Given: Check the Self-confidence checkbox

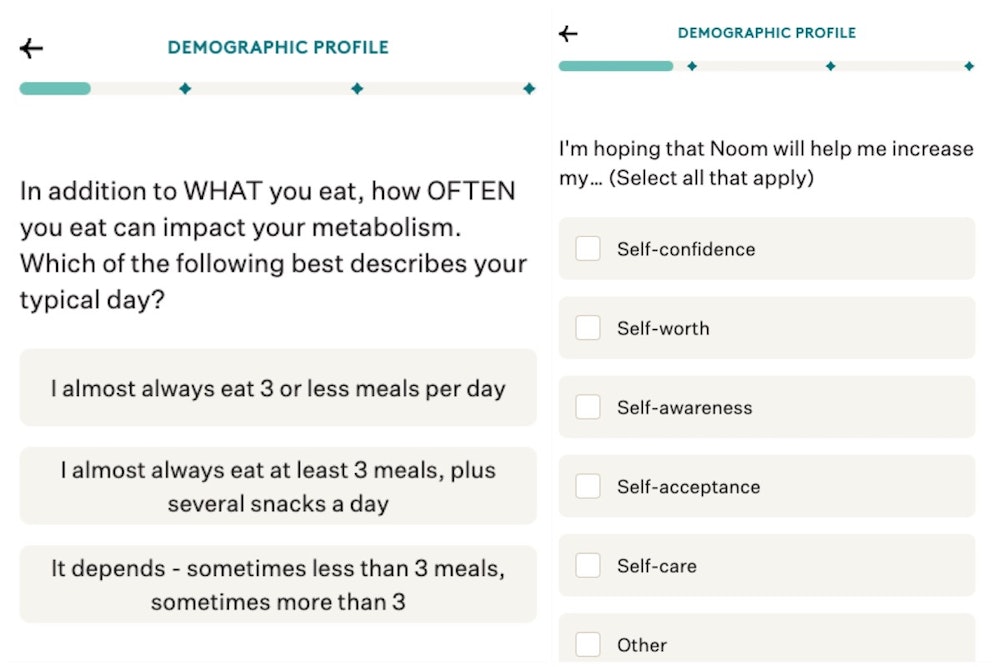Looking at the screenshot, I should (588, 249).
